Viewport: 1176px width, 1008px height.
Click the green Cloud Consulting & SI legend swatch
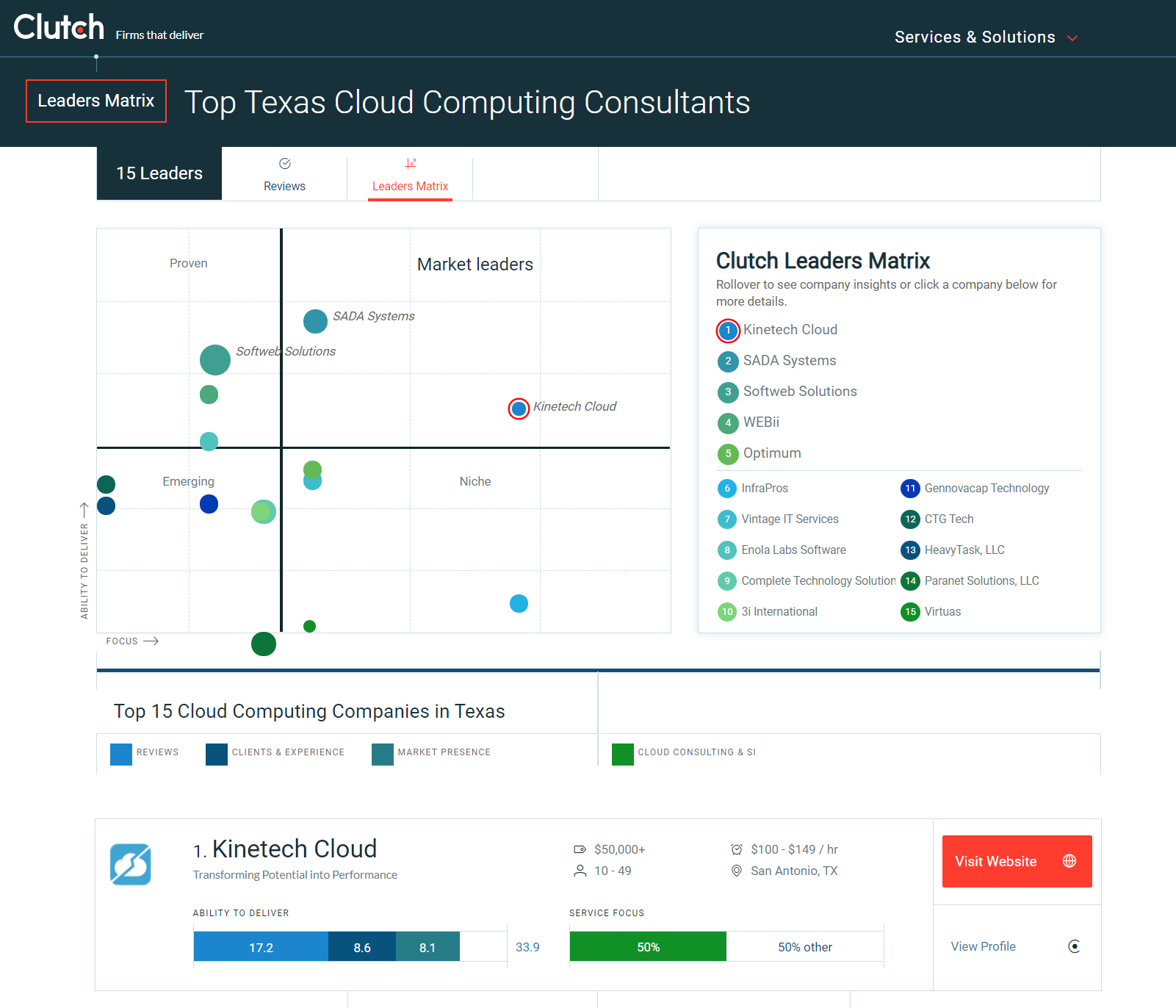(622, 754)
